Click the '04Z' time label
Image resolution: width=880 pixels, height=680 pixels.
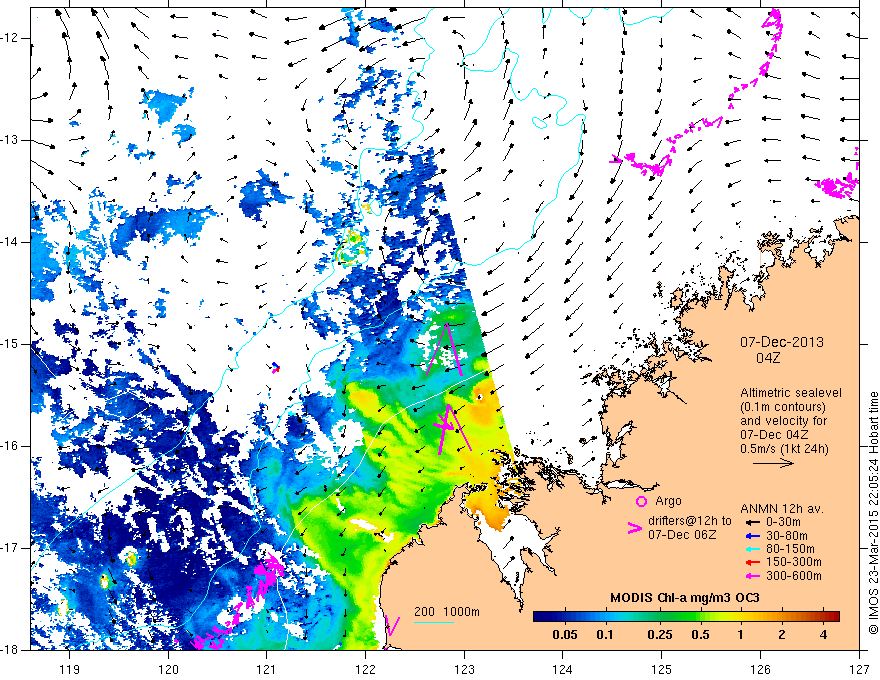(x=768, y=358)
